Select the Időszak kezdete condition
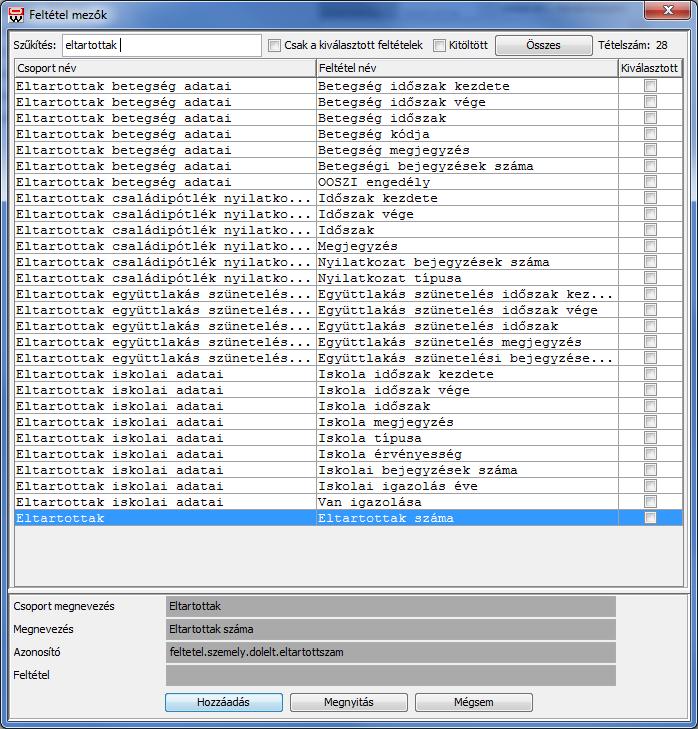This screenshot has height=729, width=698. [x=349, y=198]
